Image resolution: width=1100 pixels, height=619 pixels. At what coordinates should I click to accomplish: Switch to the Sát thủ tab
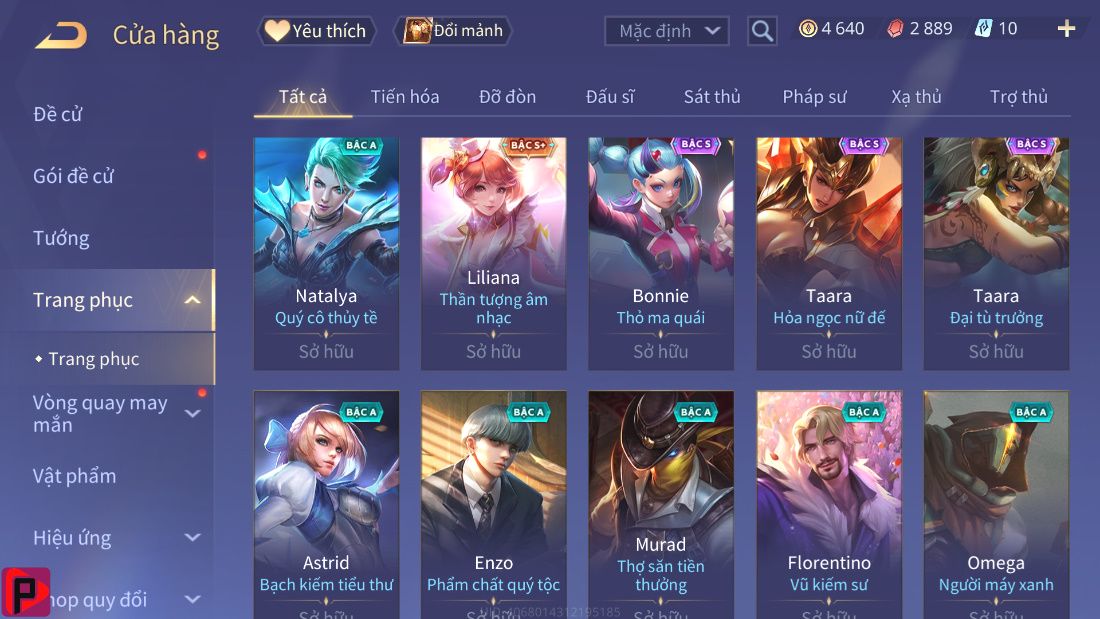[x=712, y=97]
